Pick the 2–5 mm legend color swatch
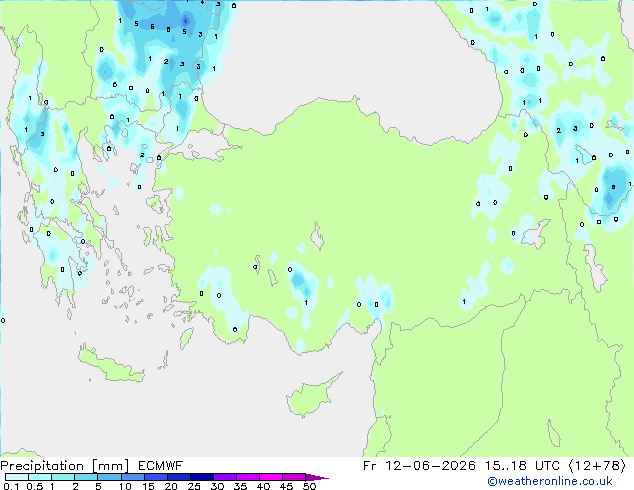634x490 pixels. (86, 477)
